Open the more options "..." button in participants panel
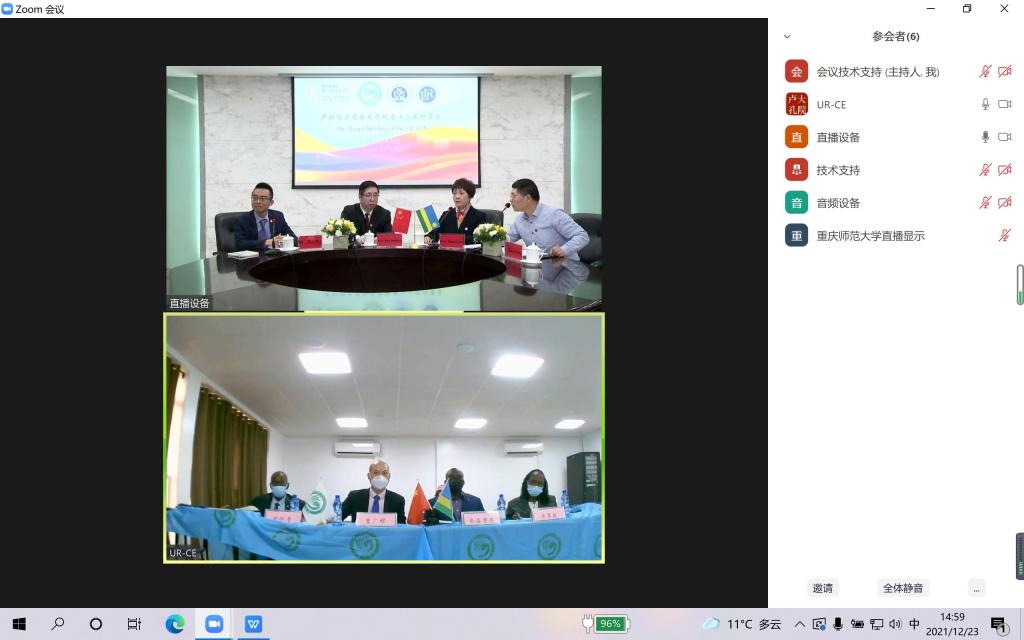The image size is (1024, 640). [x=976, y=588]
